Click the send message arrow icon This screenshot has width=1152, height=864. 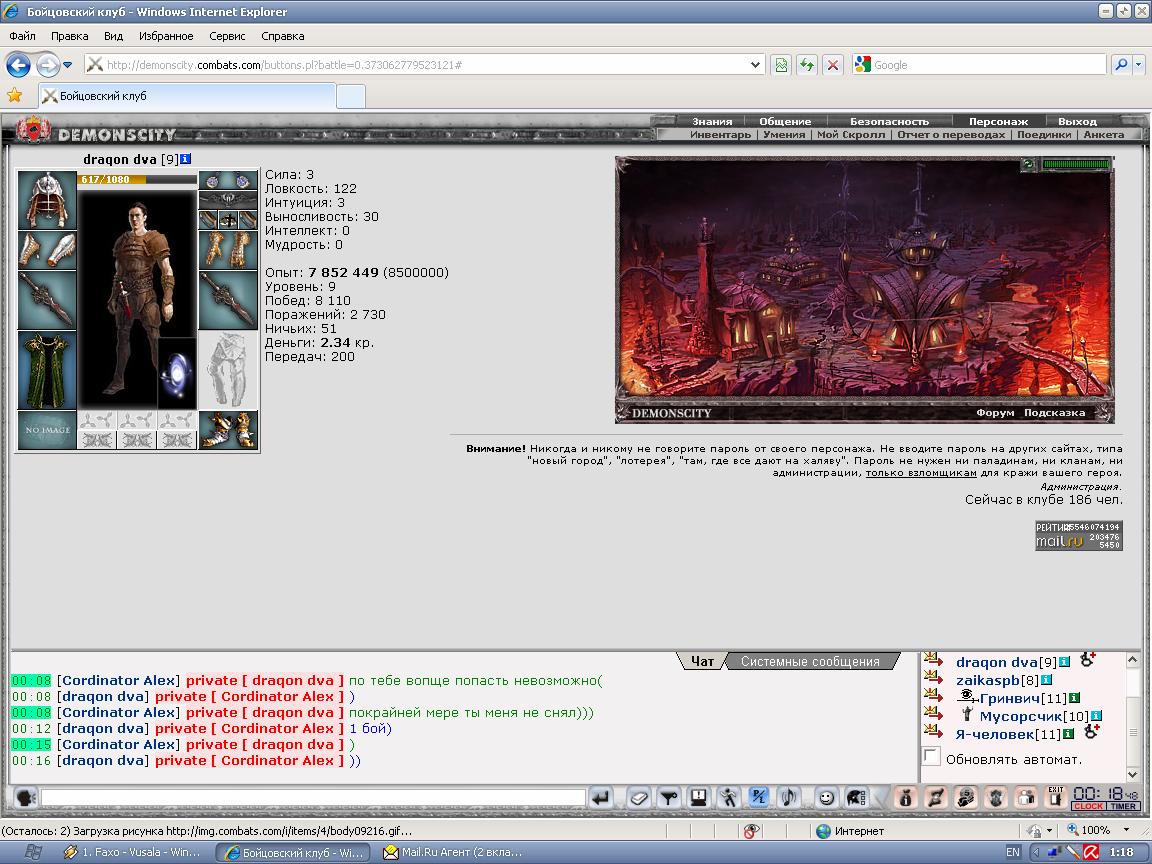pyautogui.click(x=601, y=797)
